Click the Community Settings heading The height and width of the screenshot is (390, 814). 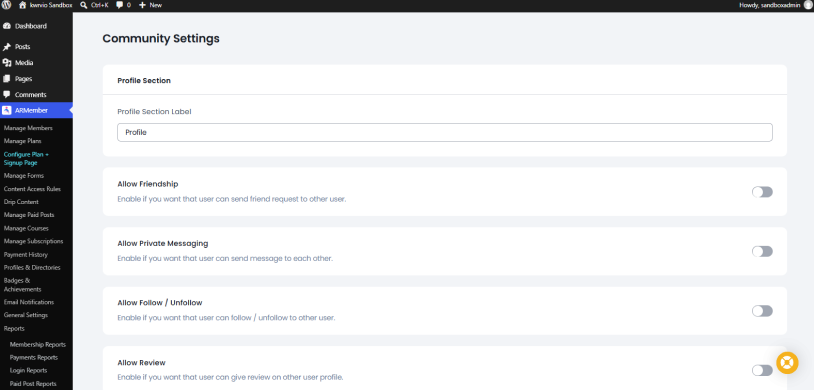161,38
